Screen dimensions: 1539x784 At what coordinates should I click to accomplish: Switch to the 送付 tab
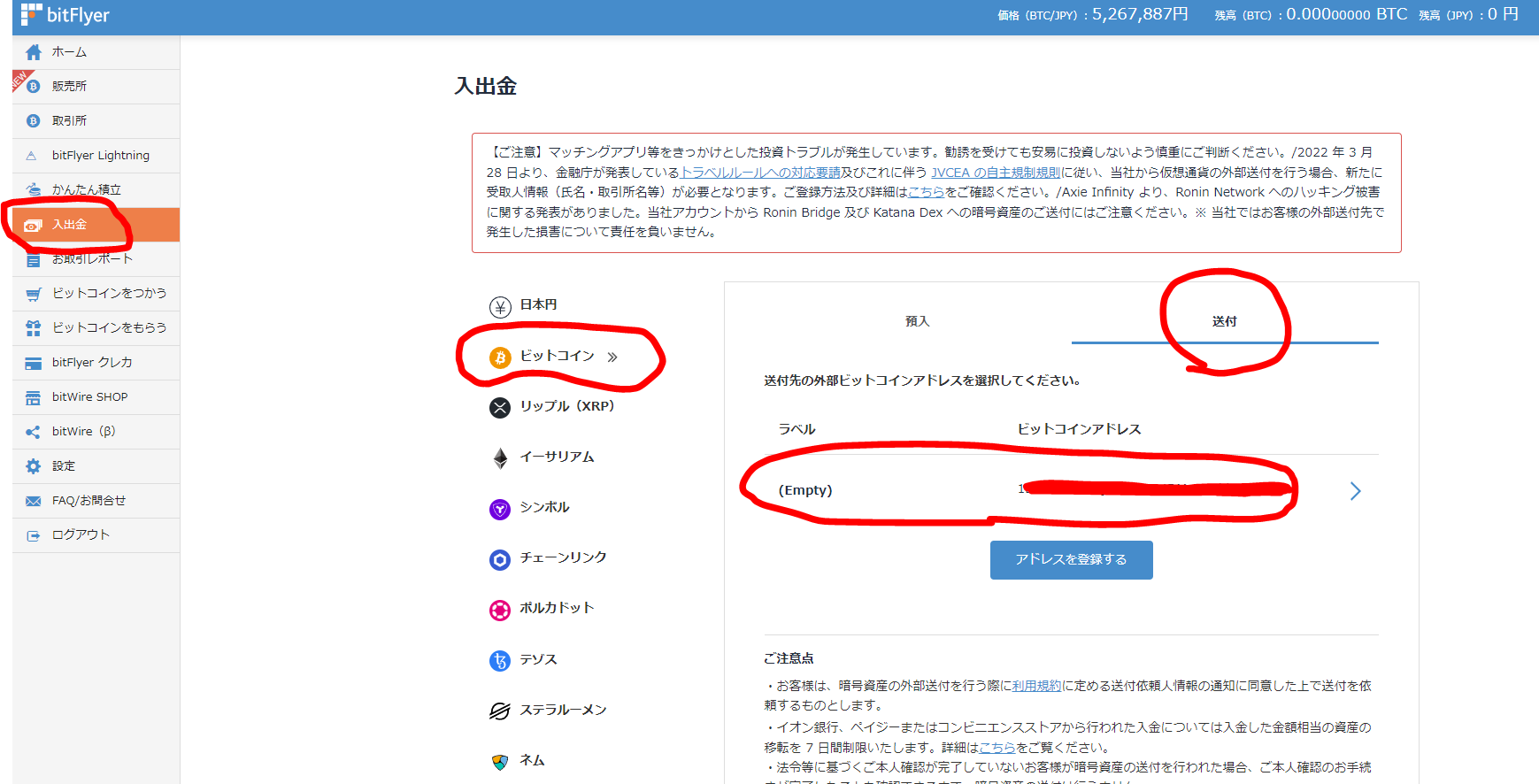(x=1225, y=321)
